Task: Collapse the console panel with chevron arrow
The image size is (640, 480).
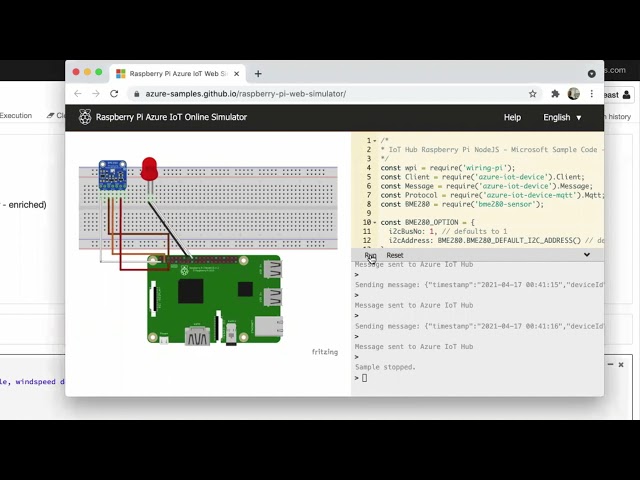Action: tap(587, 255)
